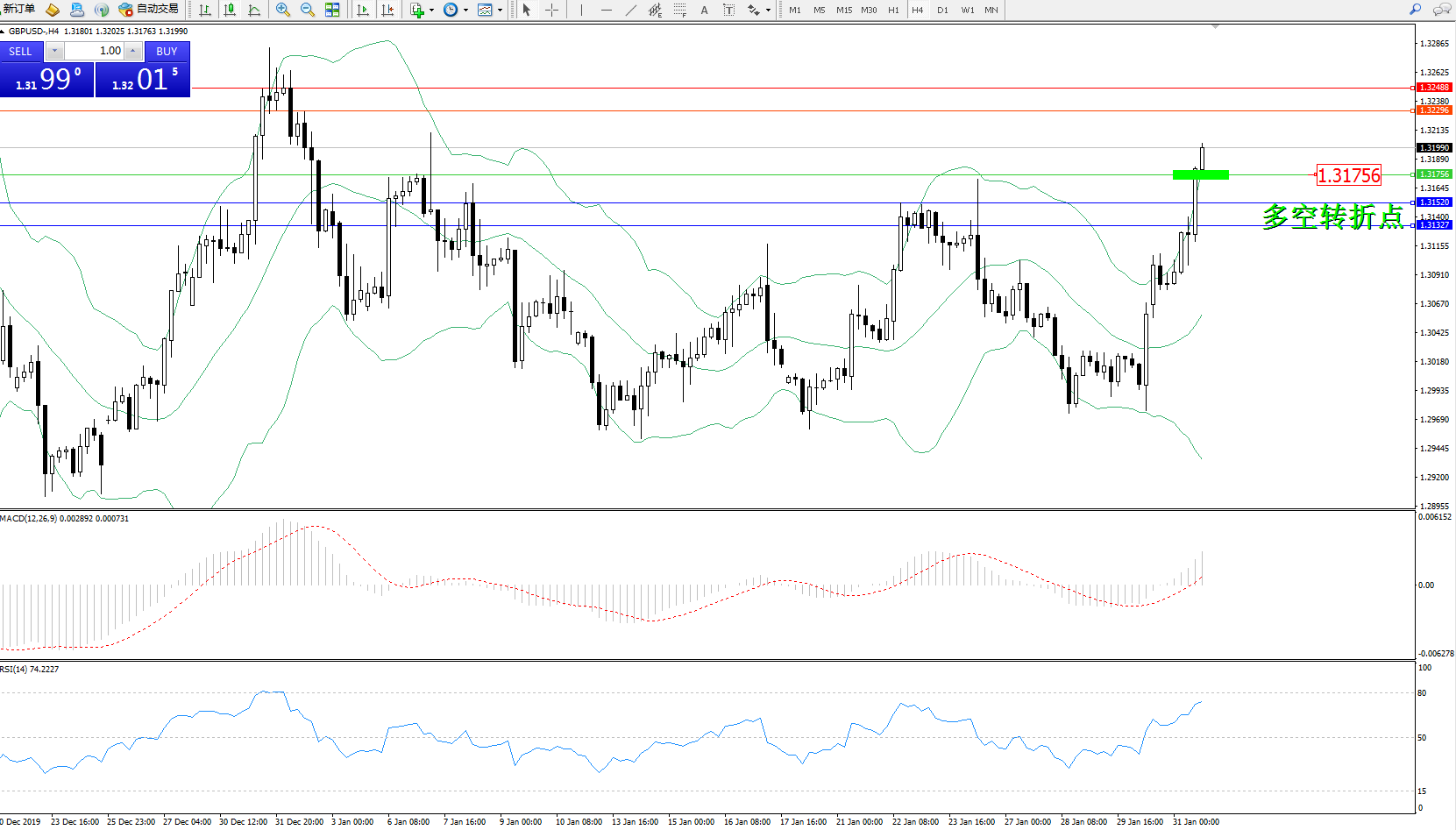Open the search magnifier at top right
Image resolution: width=1456 pixels, height=830 pixels.
coord(1415,10)
